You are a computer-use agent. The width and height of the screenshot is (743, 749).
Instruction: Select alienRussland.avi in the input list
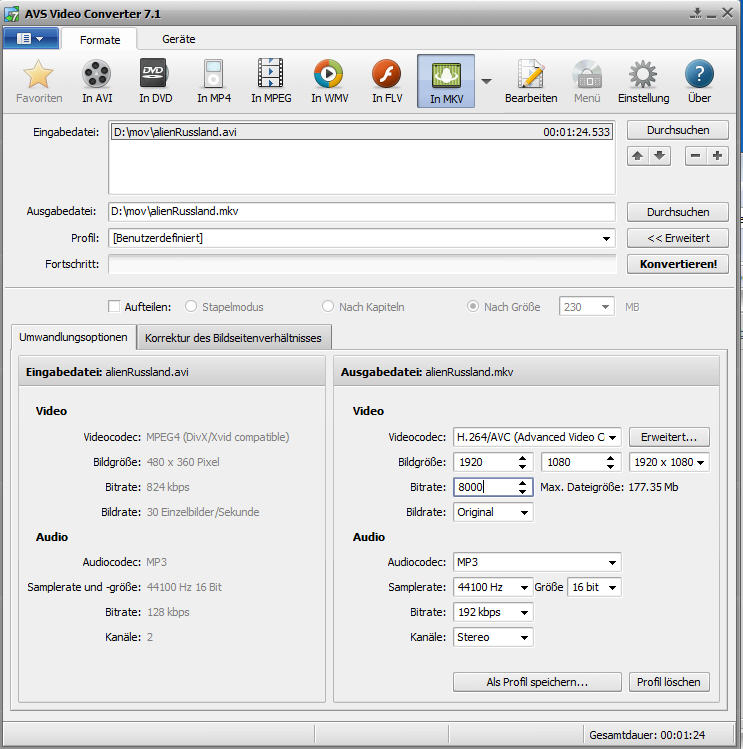click(362, 132)
